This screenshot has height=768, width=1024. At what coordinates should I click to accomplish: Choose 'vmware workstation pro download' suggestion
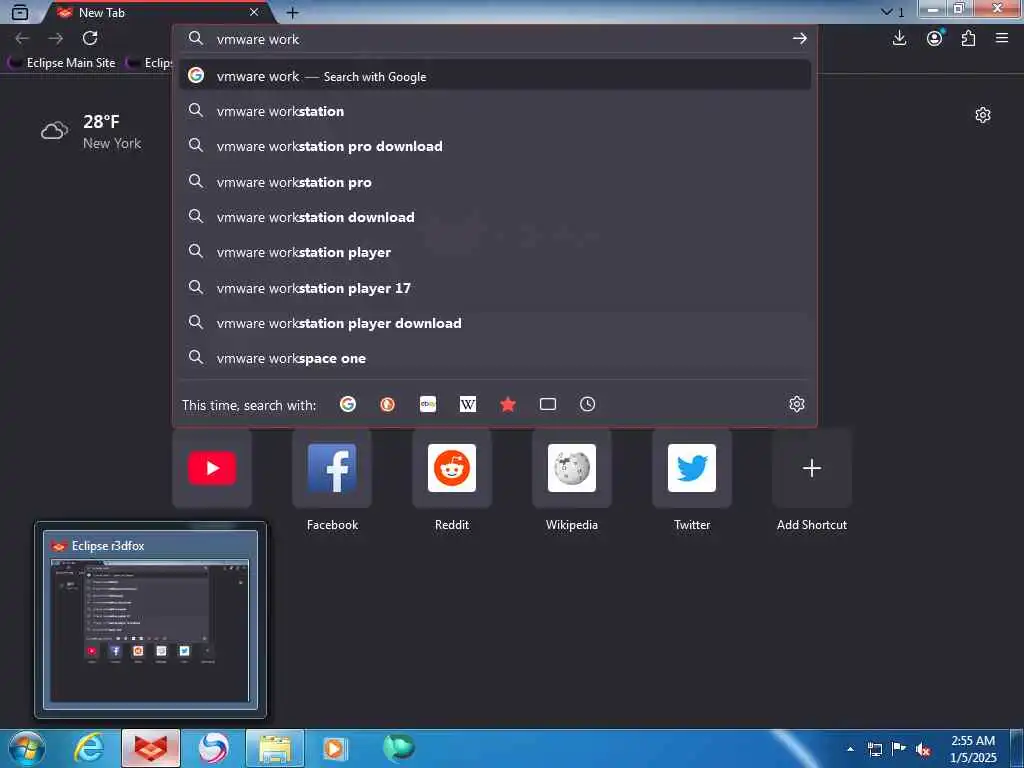pyautogui.click(x=495, y=146)
